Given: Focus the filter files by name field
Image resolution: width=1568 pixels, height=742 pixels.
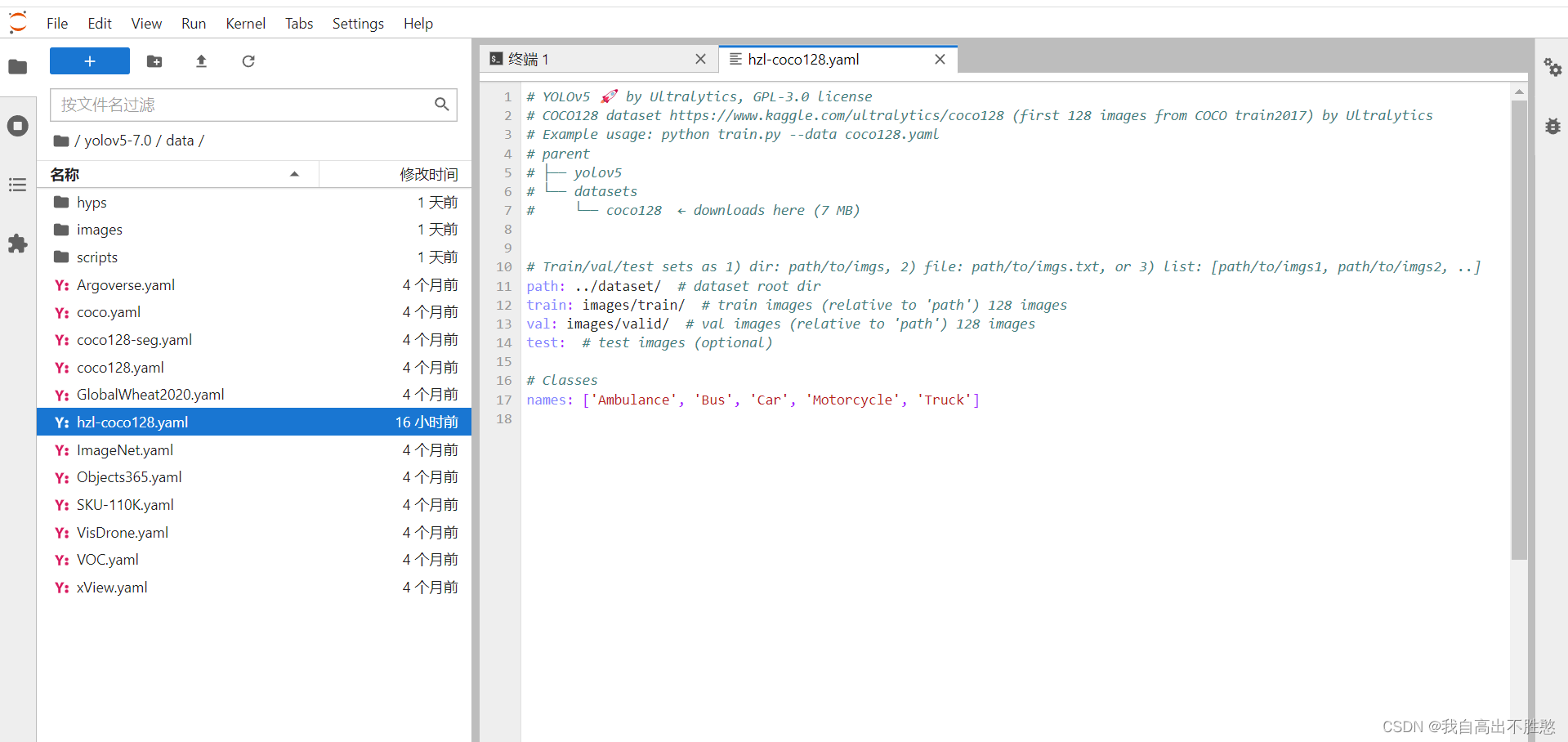Looking at the screenshot, I should (253, 105).
